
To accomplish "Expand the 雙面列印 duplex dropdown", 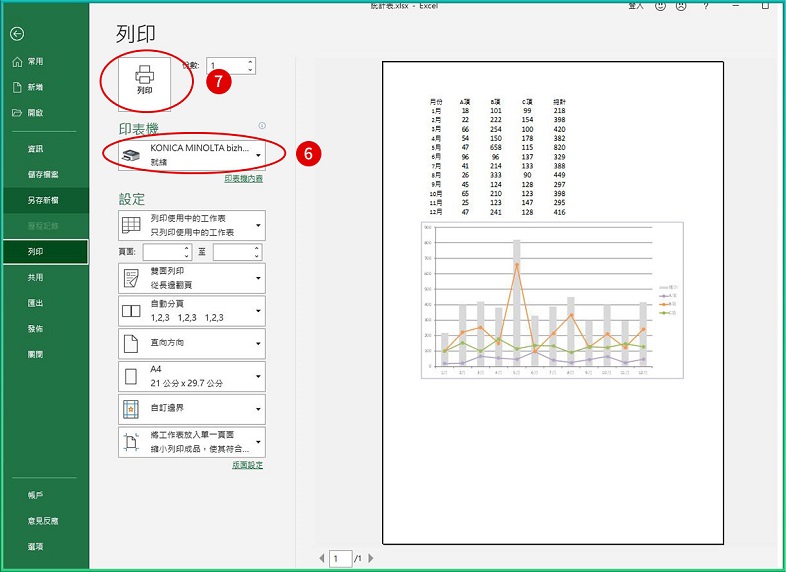I will click(192, 278).
